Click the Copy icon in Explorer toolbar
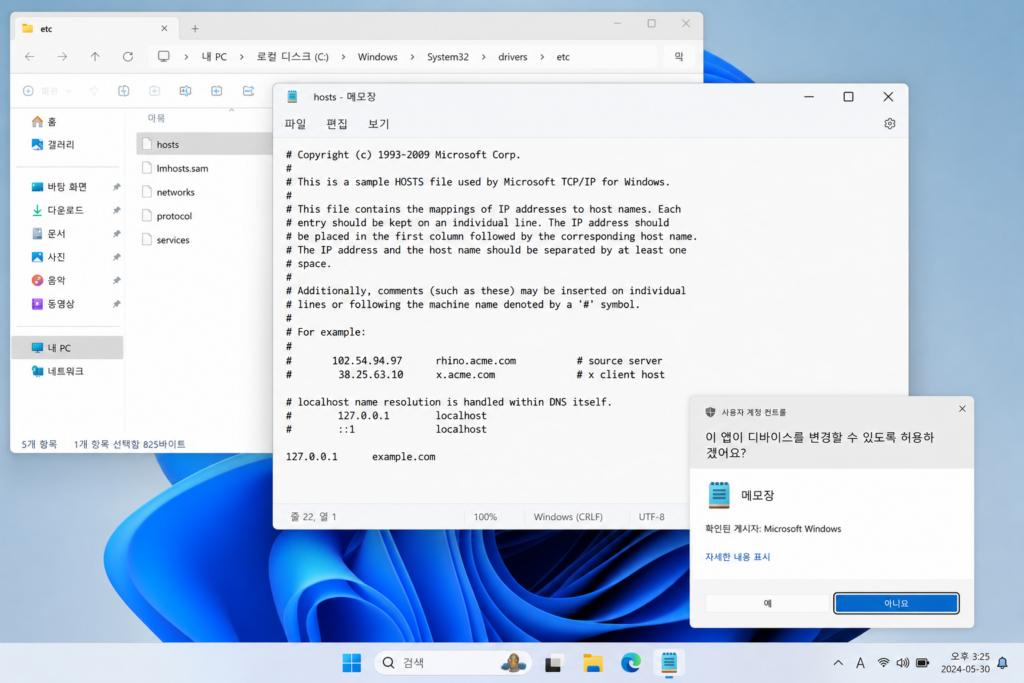The height and width of the screenshot is (683, 1024). [x=123, y=91]
